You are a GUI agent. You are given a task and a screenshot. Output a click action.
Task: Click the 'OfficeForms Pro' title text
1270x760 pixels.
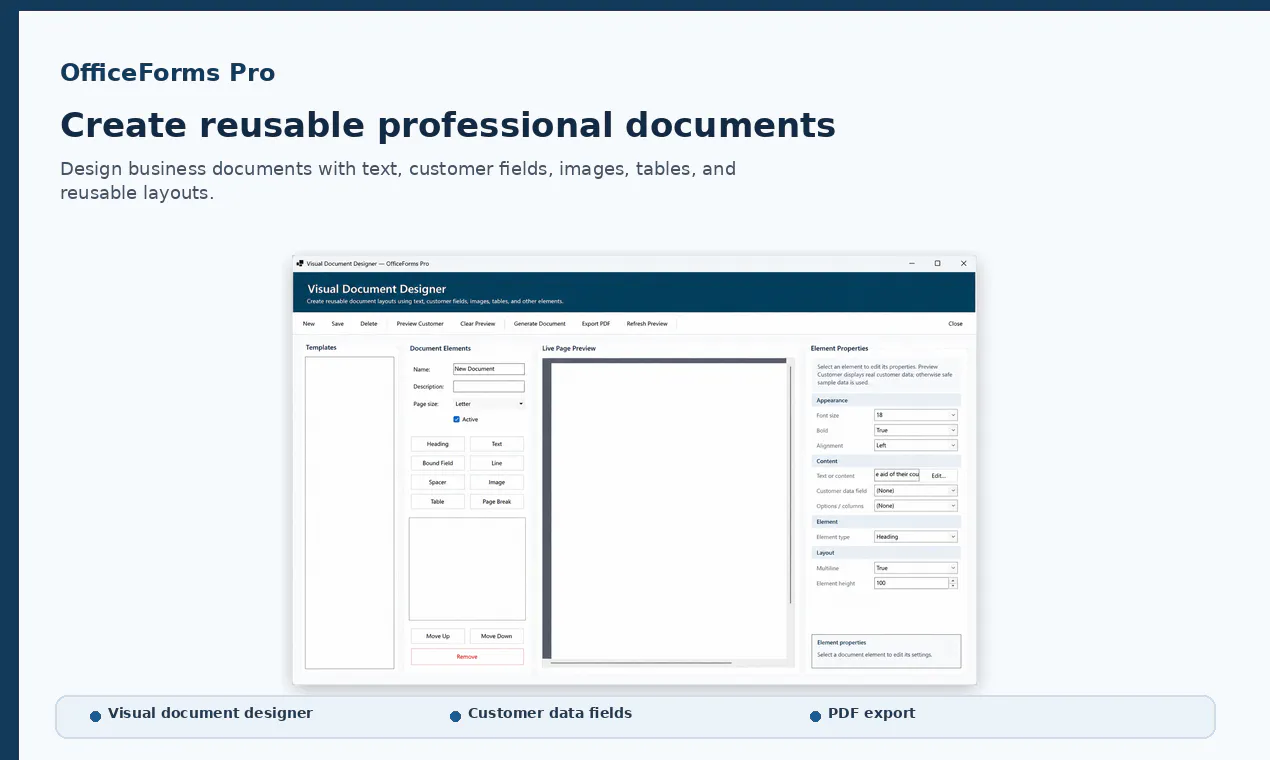[x=167, y=73]
